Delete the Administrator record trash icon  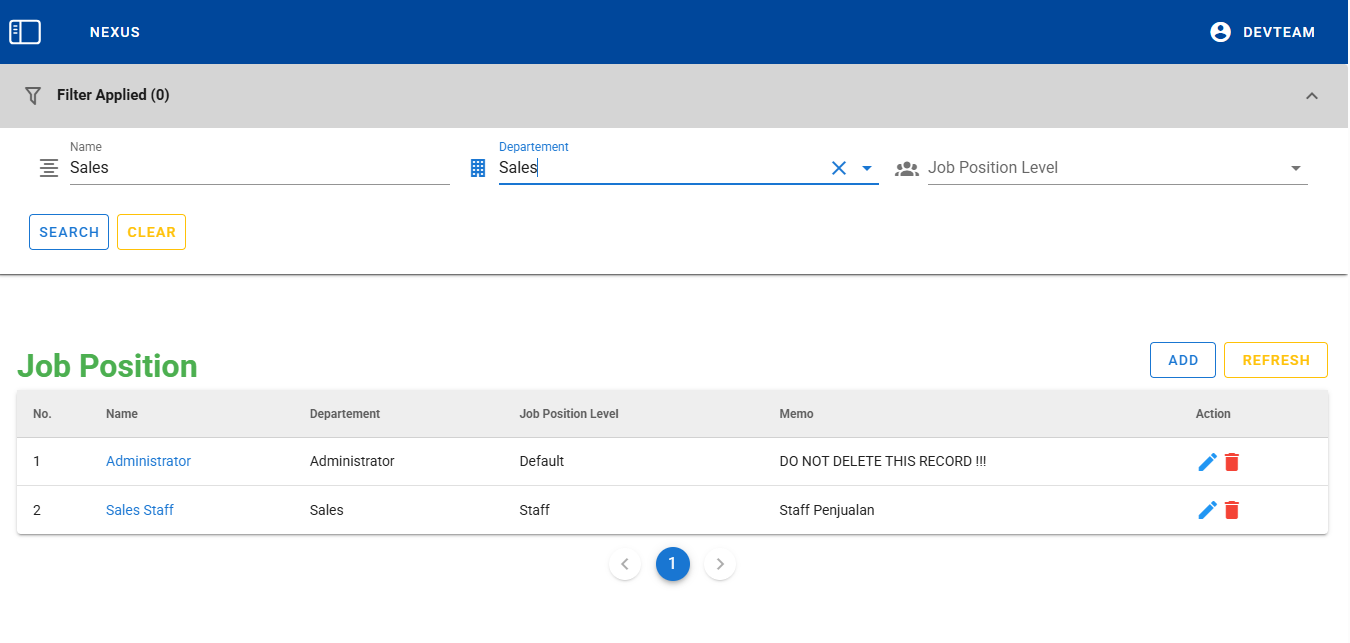[1232, 462]
